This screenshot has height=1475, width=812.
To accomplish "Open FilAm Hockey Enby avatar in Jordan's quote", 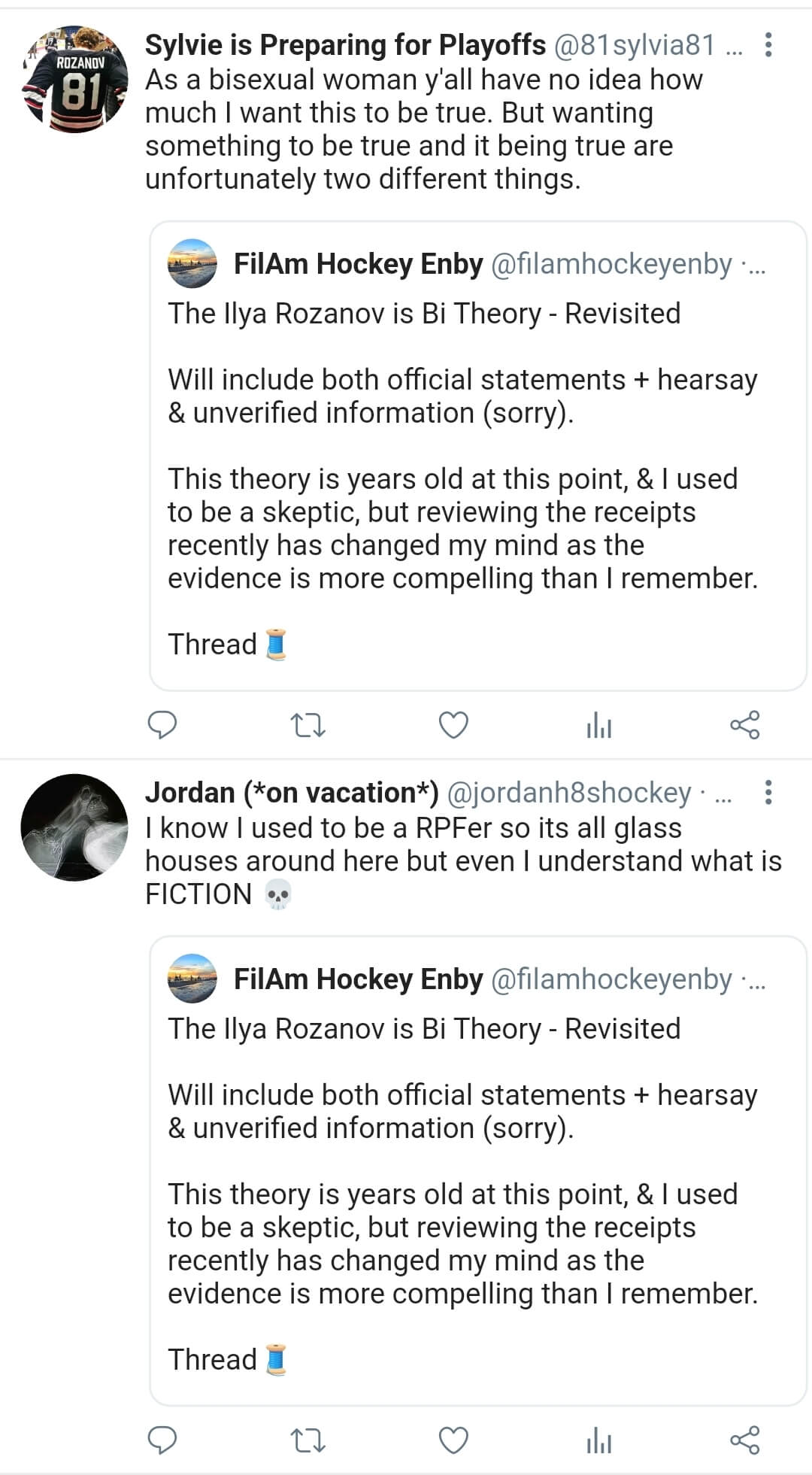I will pos(192,979).
